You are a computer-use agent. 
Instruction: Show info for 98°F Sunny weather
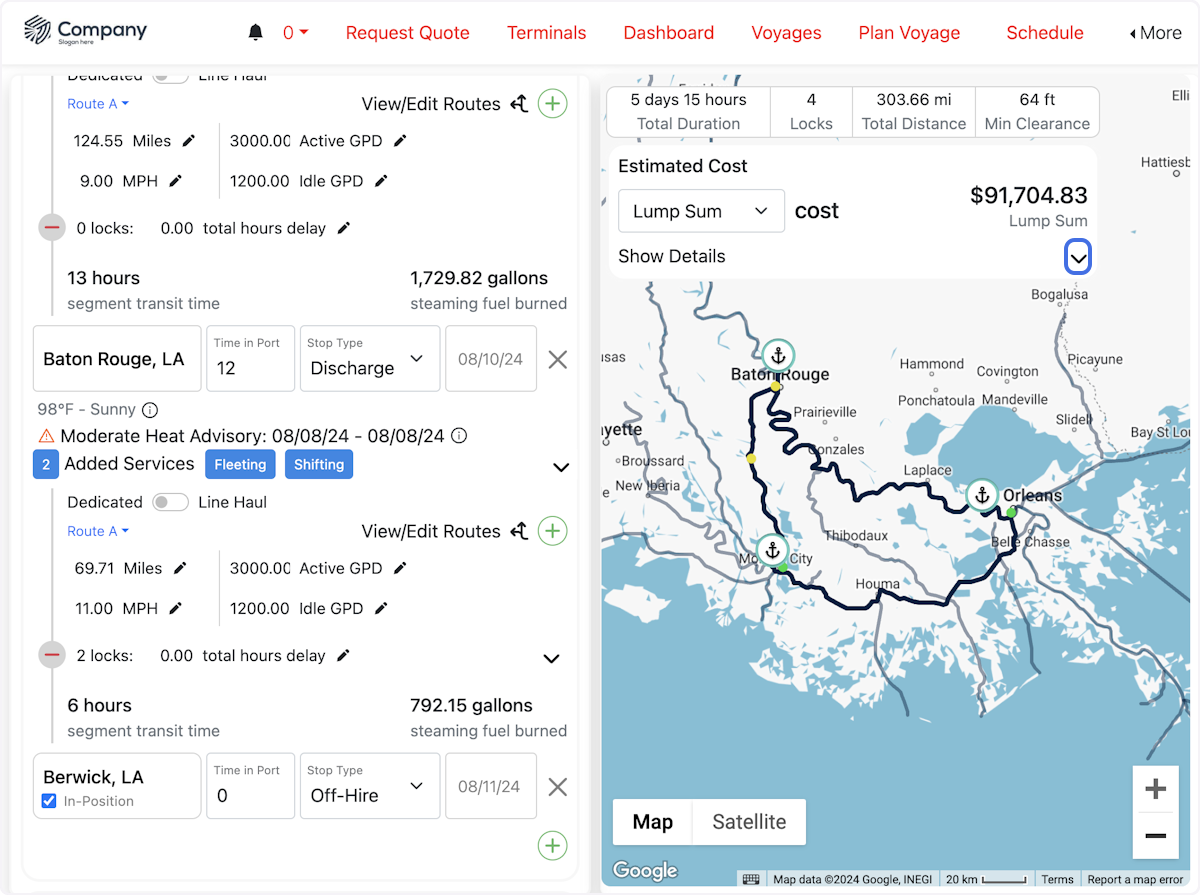click(x=150, y=410)
